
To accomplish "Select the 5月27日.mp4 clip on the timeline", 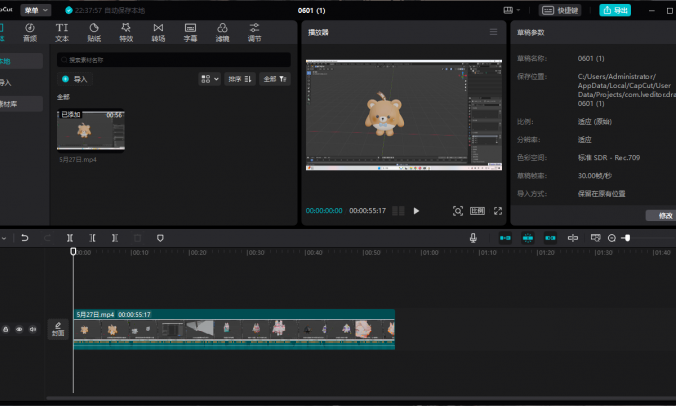I will click(x=234, y=329).
